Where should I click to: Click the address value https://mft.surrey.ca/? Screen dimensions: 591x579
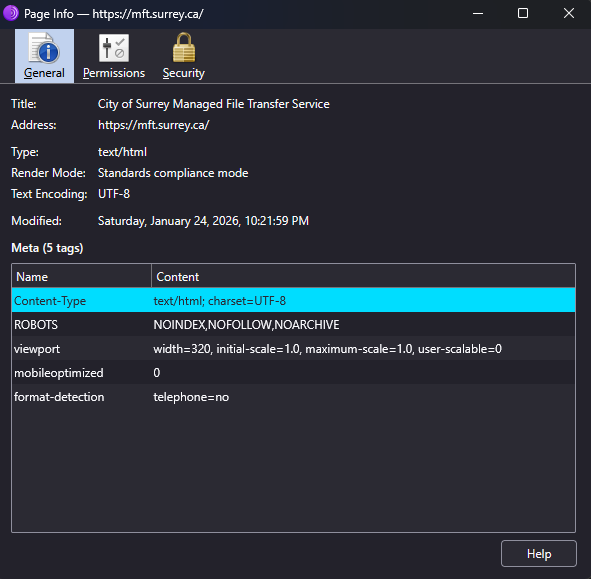click(153, 125)
